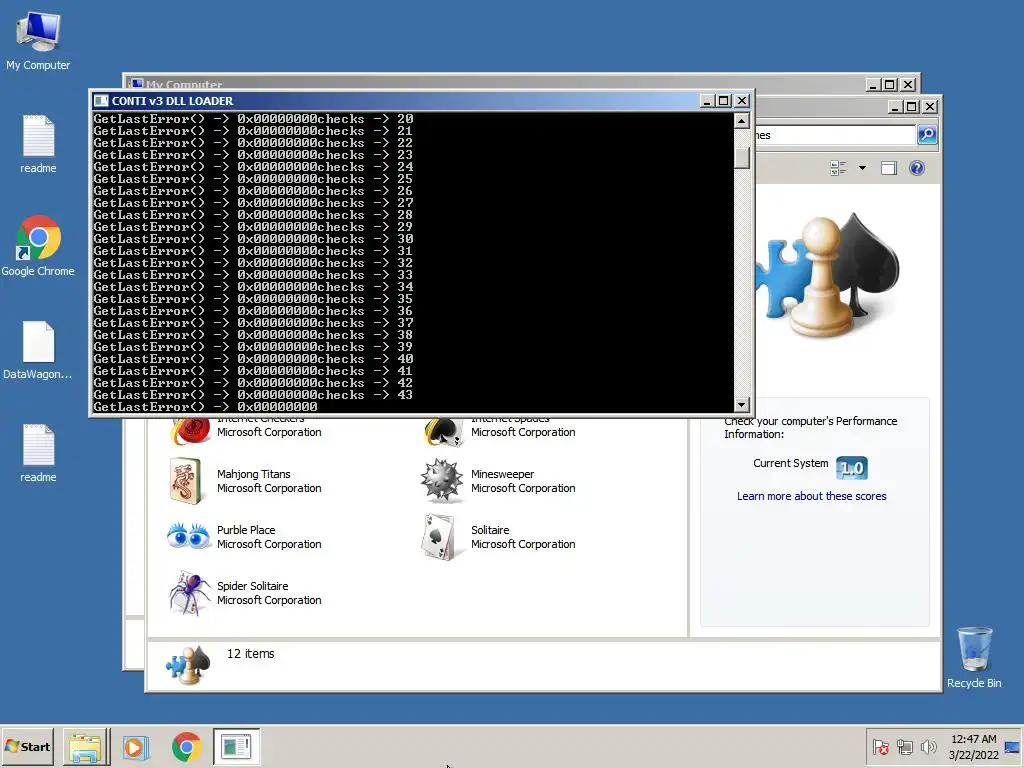1024x768 pixels.
Task: Click the Change your view icon
Action: coord(838,168)
